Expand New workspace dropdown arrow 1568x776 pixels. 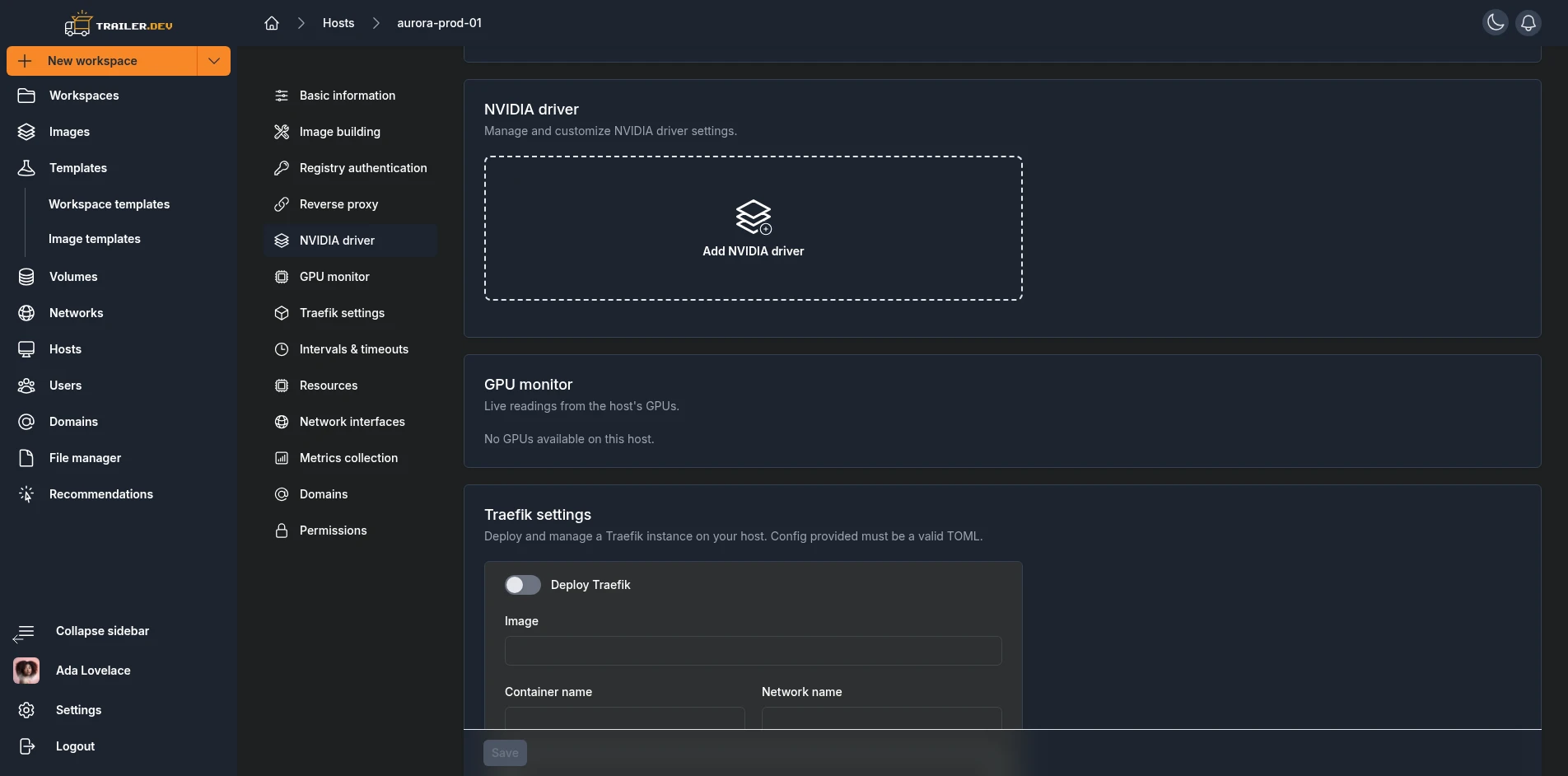pyautogui.click(x=214, y=61)
